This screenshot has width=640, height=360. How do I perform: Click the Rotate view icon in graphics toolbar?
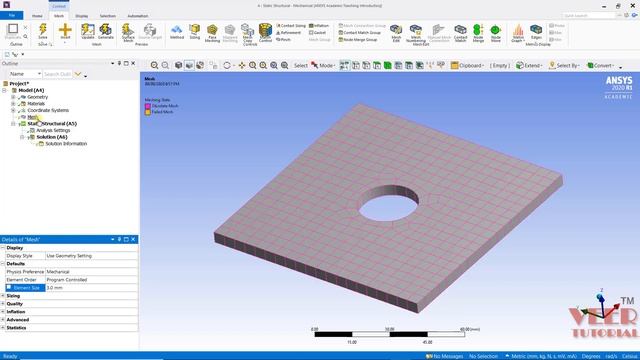[x=227, y=65]
